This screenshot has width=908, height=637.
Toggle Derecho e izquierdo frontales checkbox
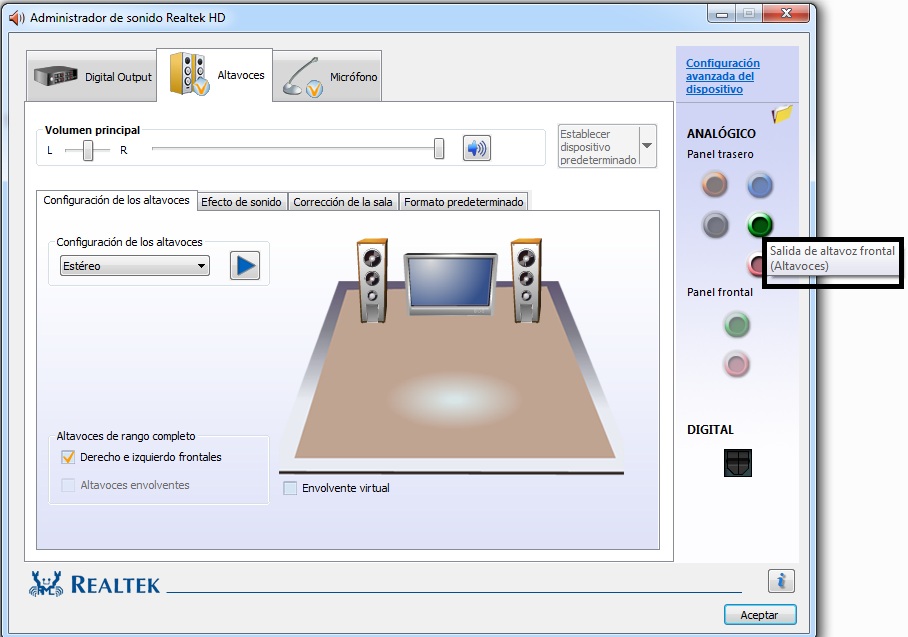[68, 457]
